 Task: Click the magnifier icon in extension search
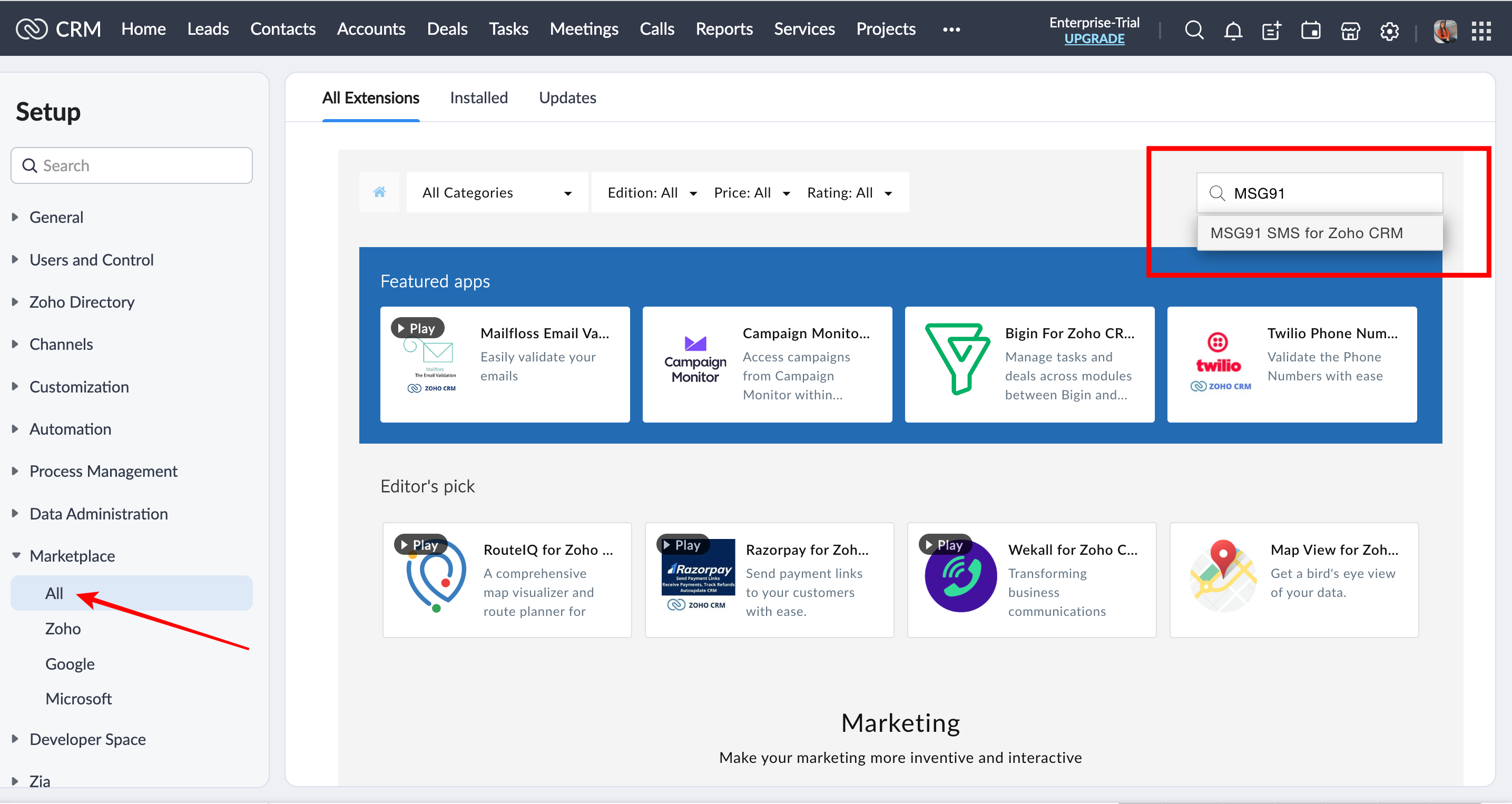(x=1218, y=193)
